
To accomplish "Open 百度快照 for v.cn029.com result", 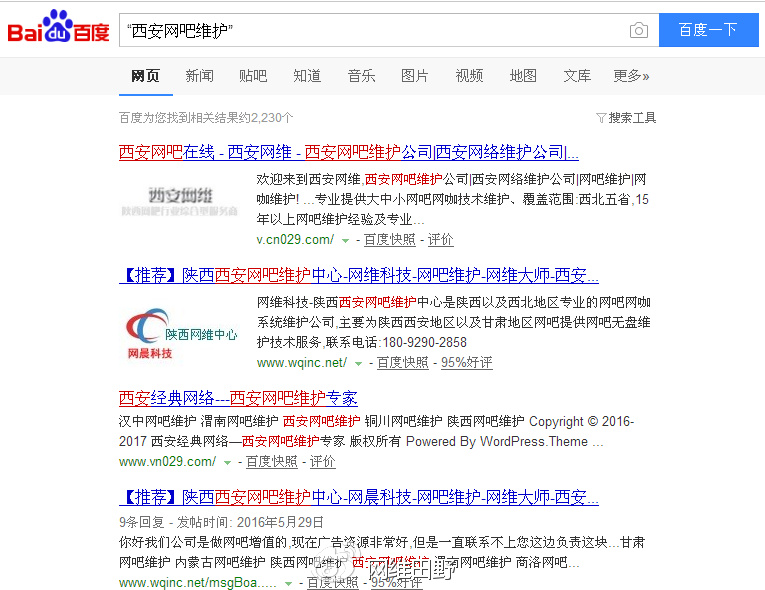I will pos(390,240).
